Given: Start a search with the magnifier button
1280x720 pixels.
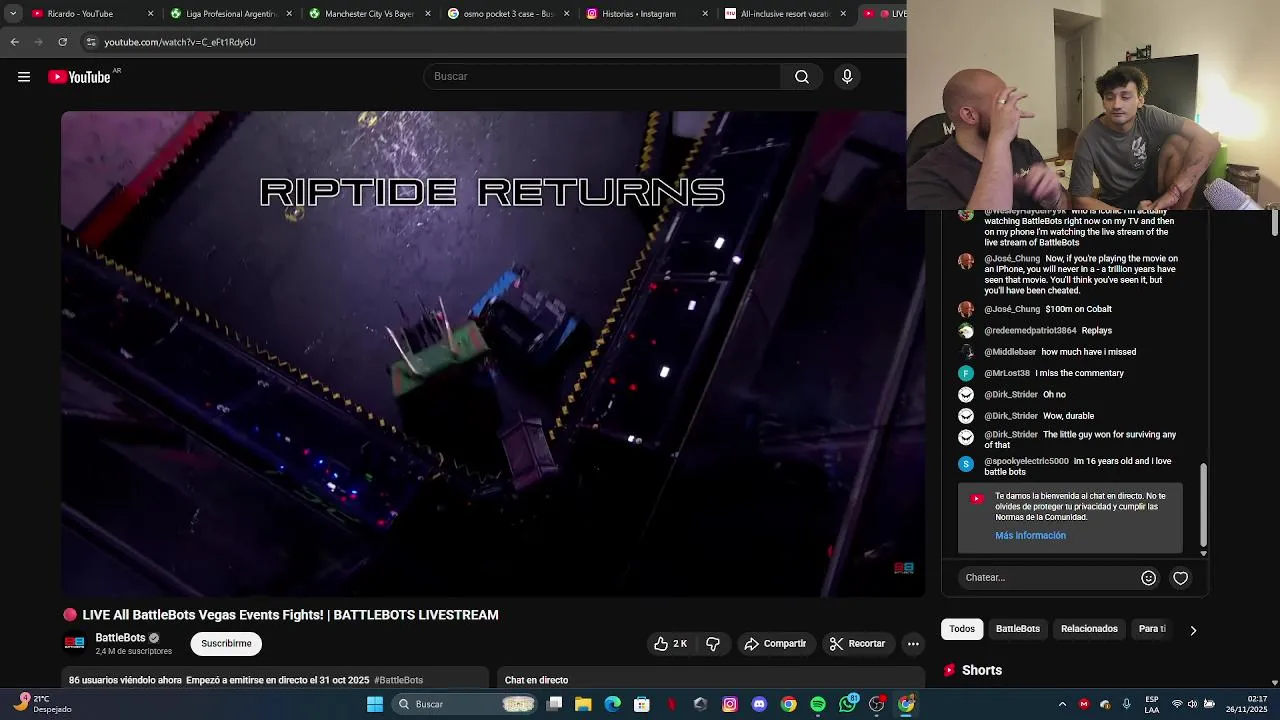Looking at the screenshot, I should [x=802, y=77].
